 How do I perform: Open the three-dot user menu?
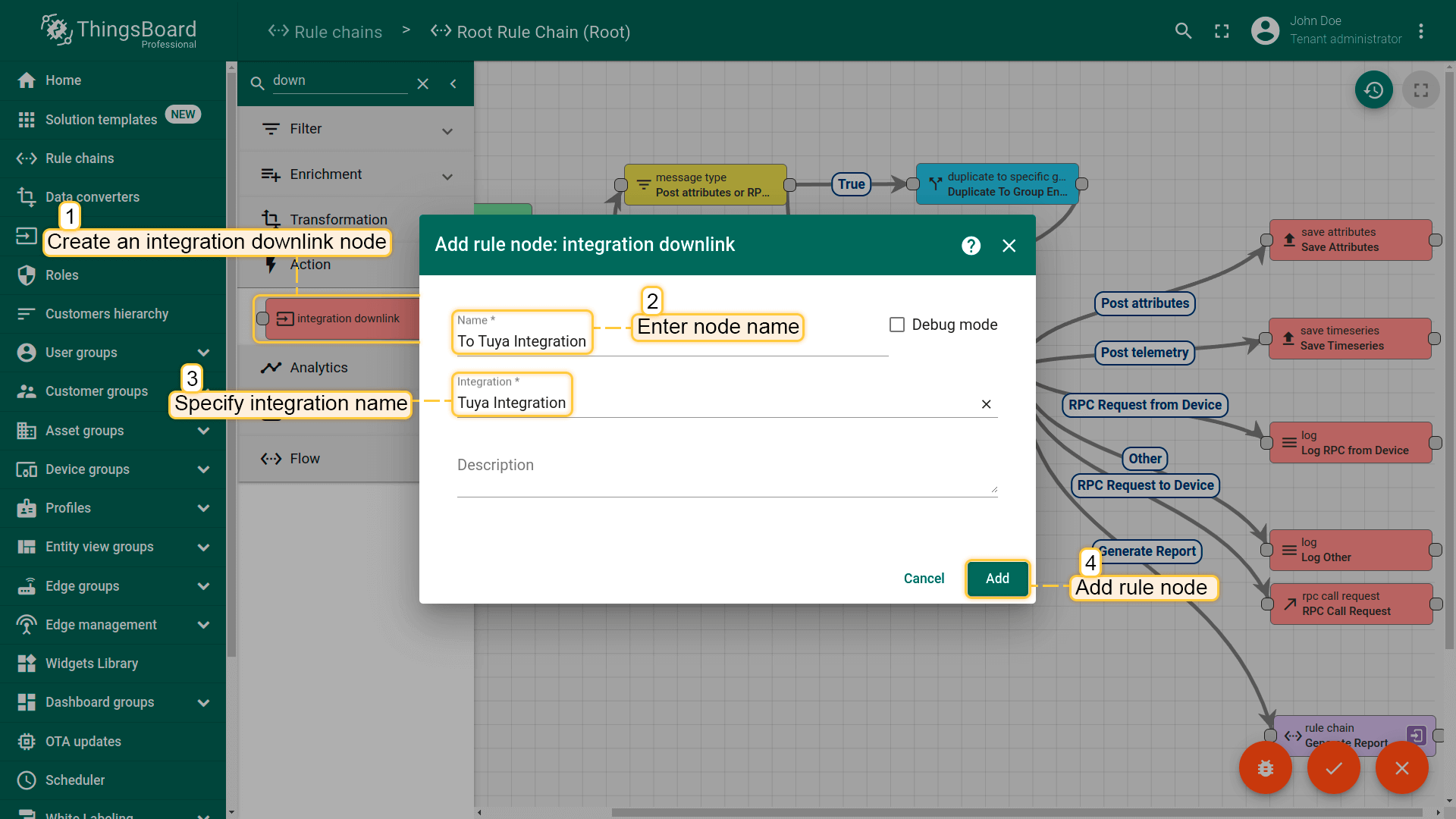tap(1421, 31)
